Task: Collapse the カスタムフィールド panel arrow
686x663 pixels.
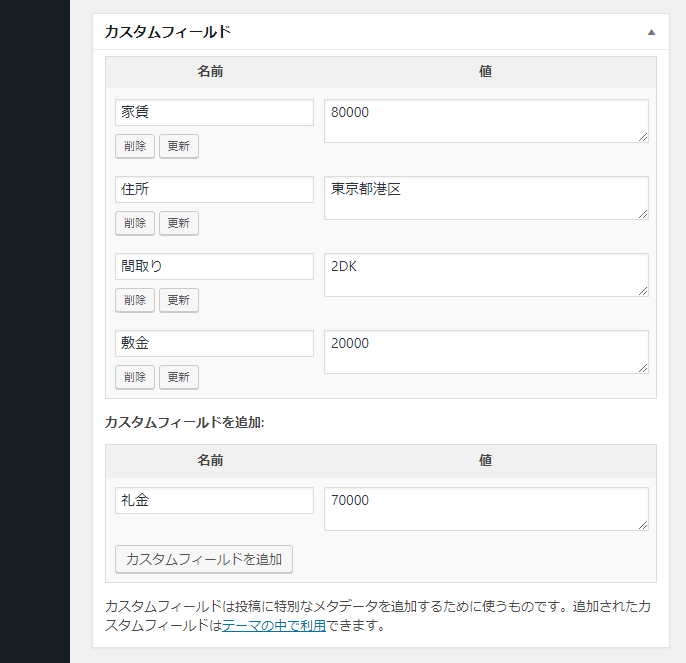Action: (x=651, y=32)
